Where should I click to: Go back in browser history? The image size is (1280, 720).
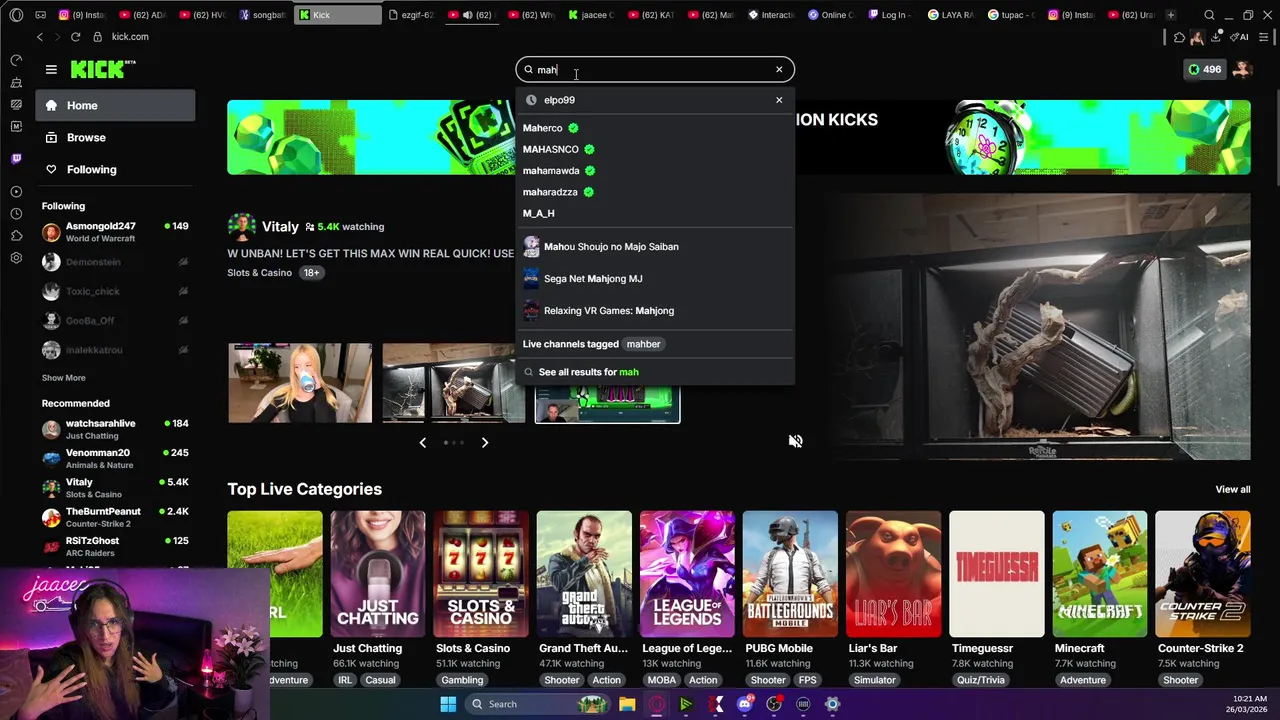click(40, 37)
